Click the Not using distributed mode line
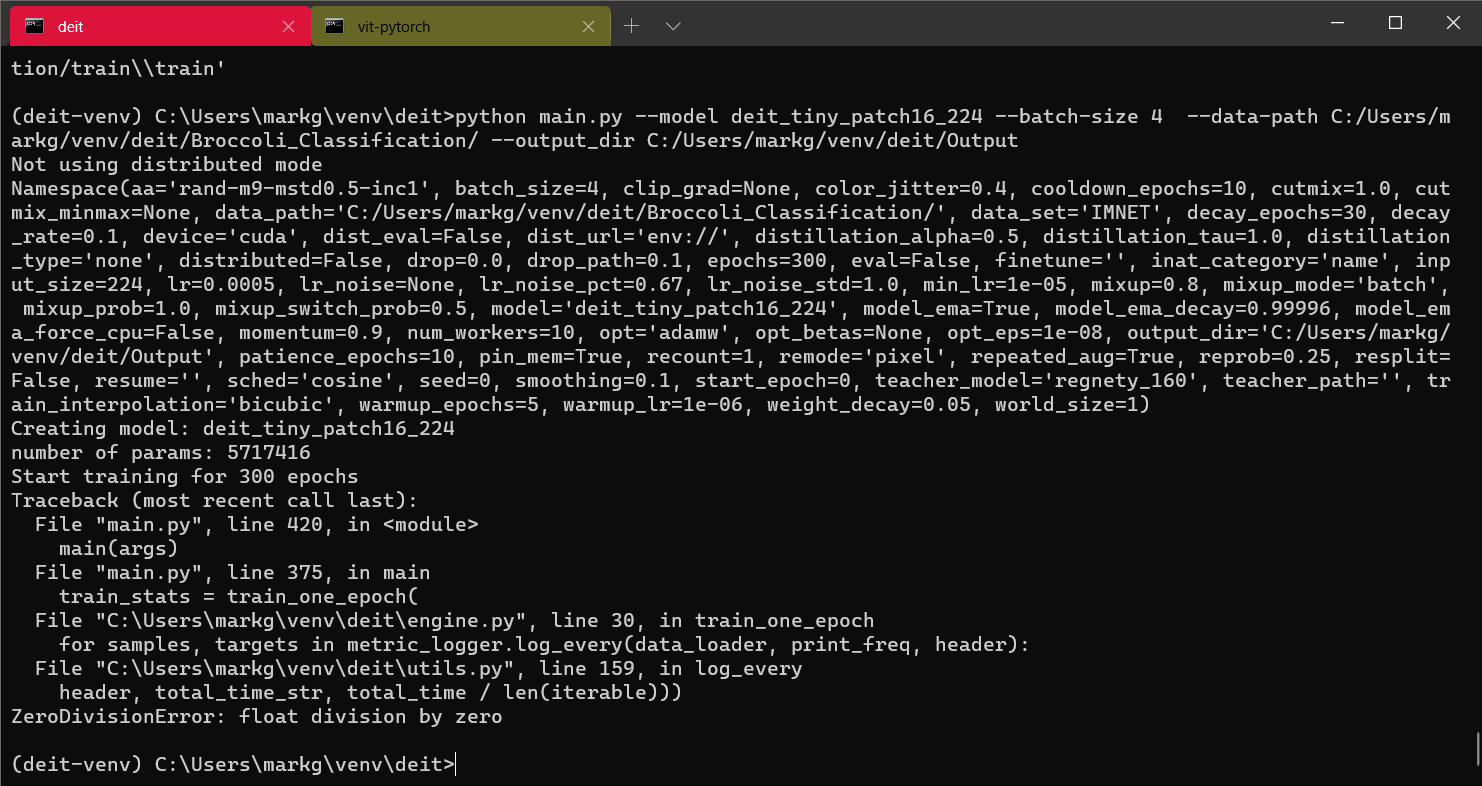 pos(167,165)
